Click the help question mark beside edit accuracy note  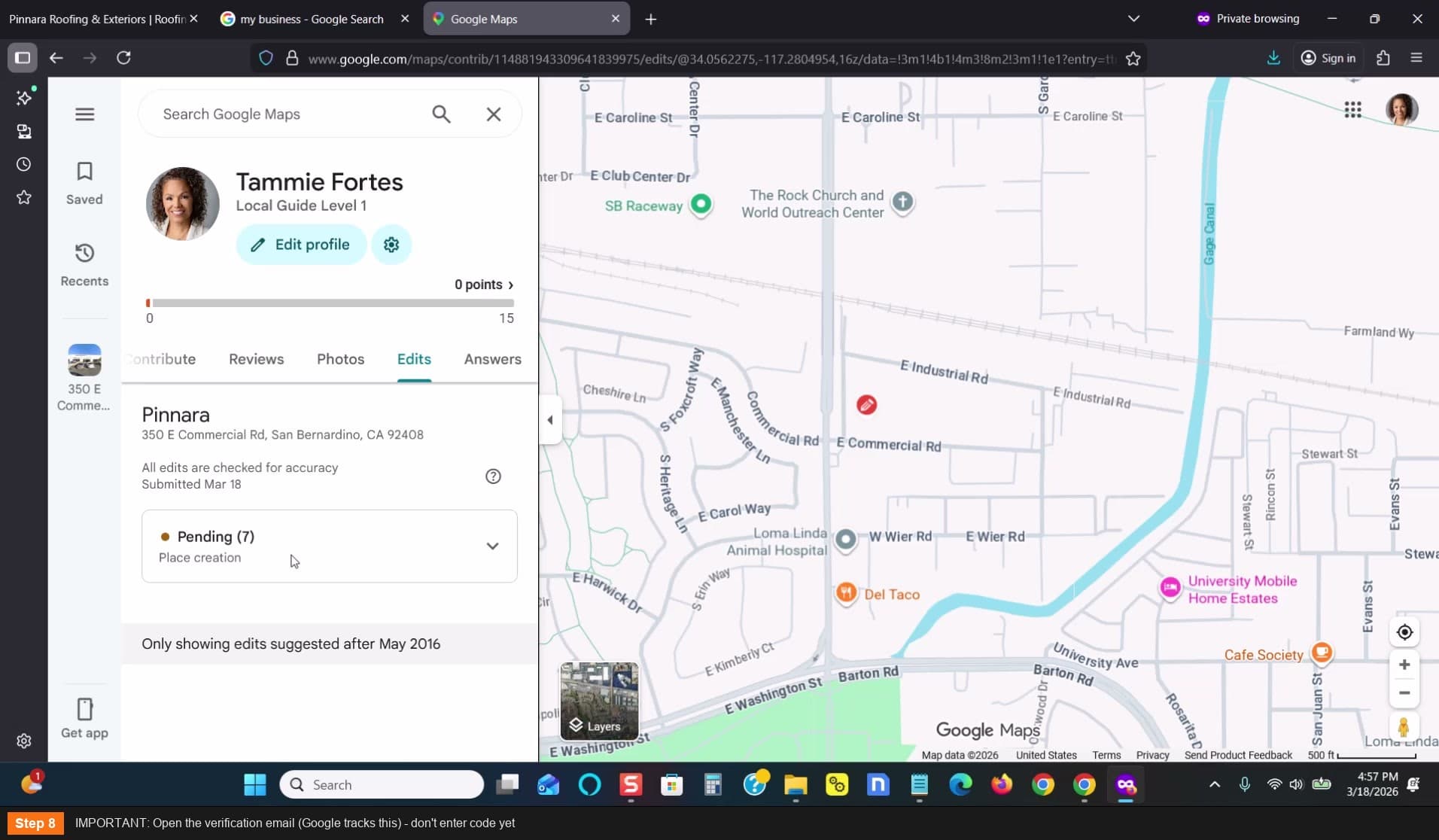(x=493, y=476)
